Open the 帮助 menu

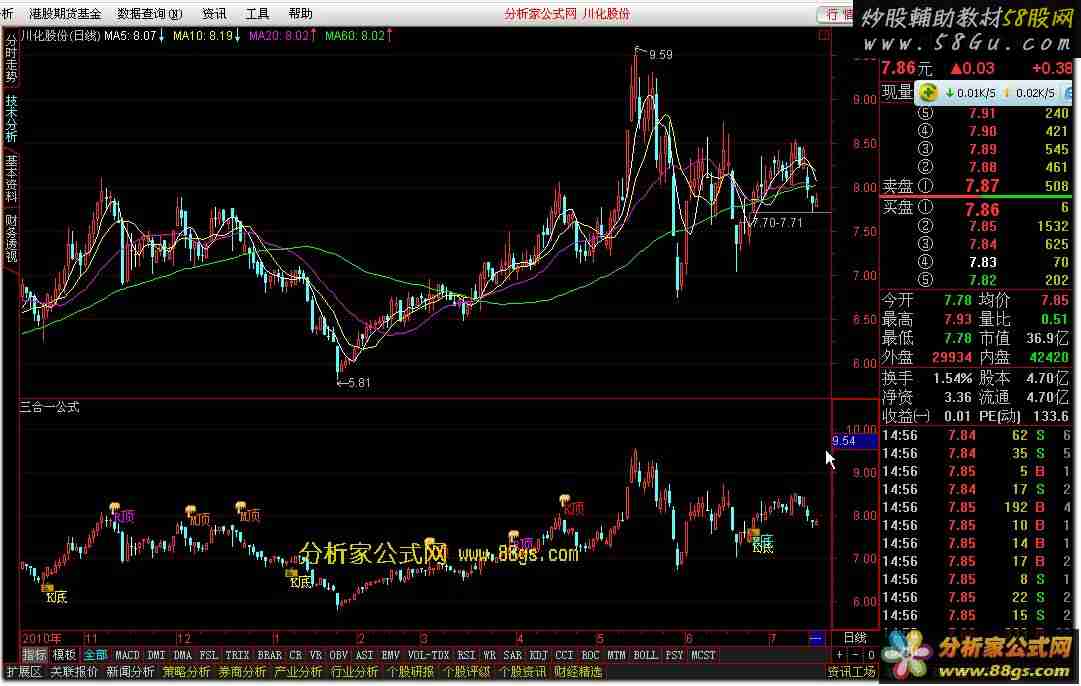pyautogui.click(x=301, y=14)
